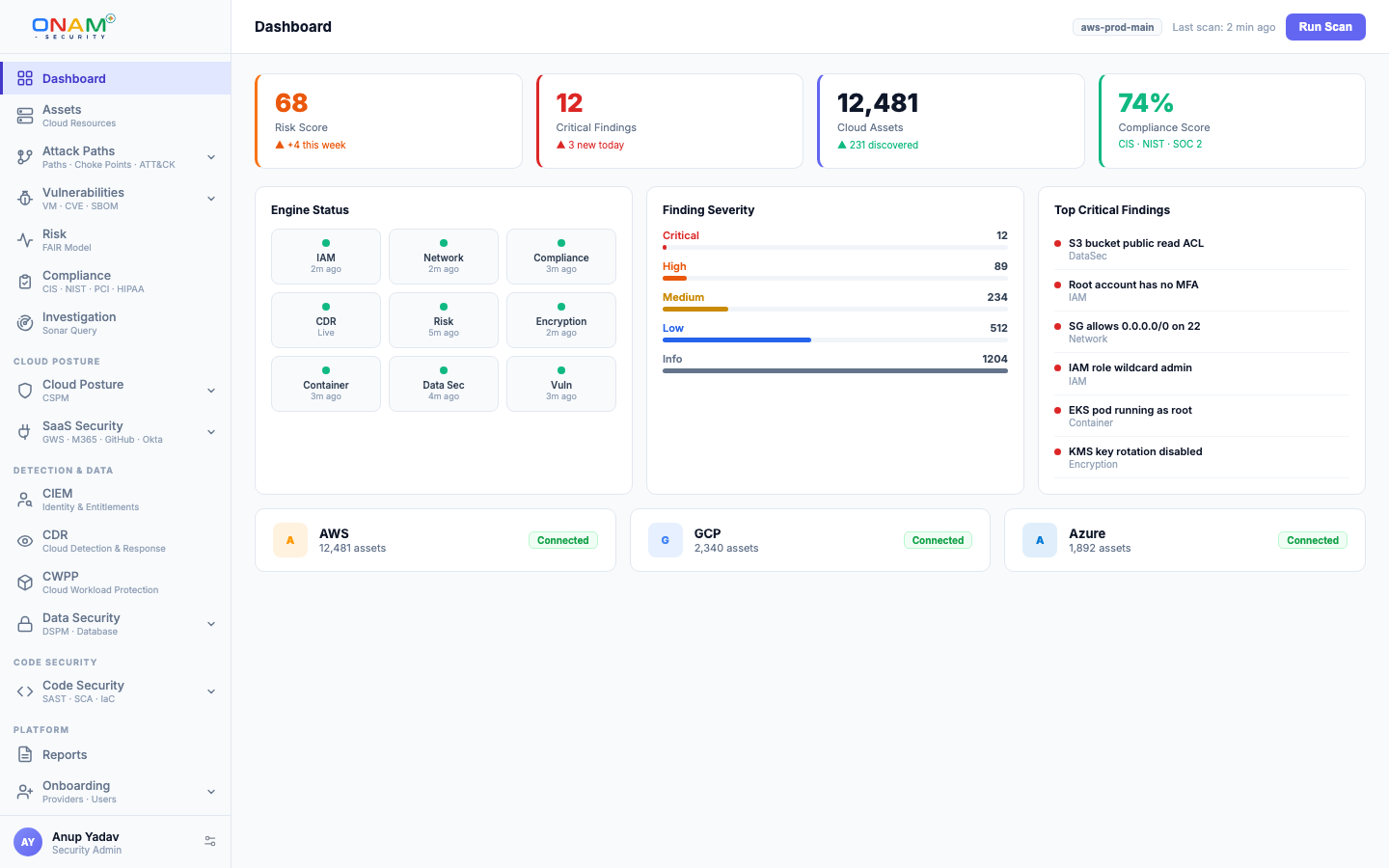Screen dimensions: 1389x868
Task: Click the Onboarding add-user icon
Action: pos(25,792)
